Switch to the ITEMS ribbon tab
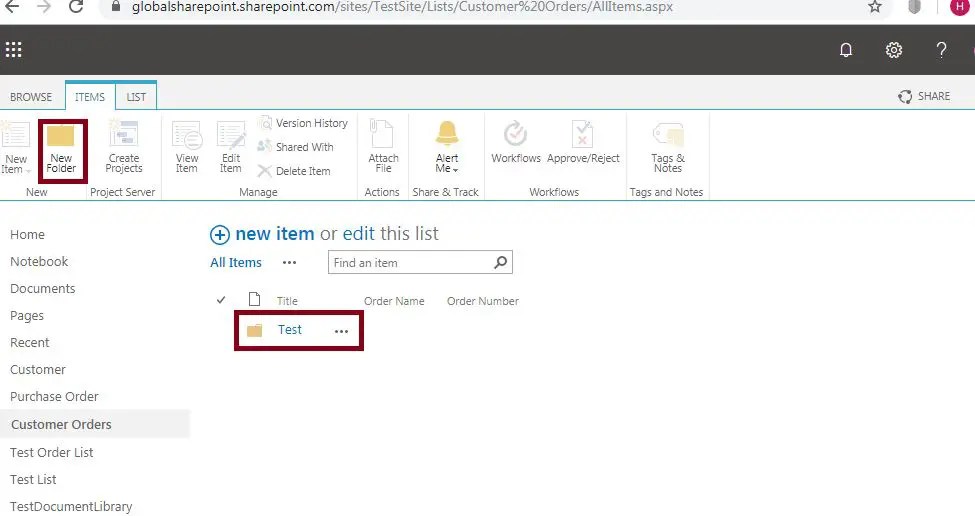 (x=90, y=97)
